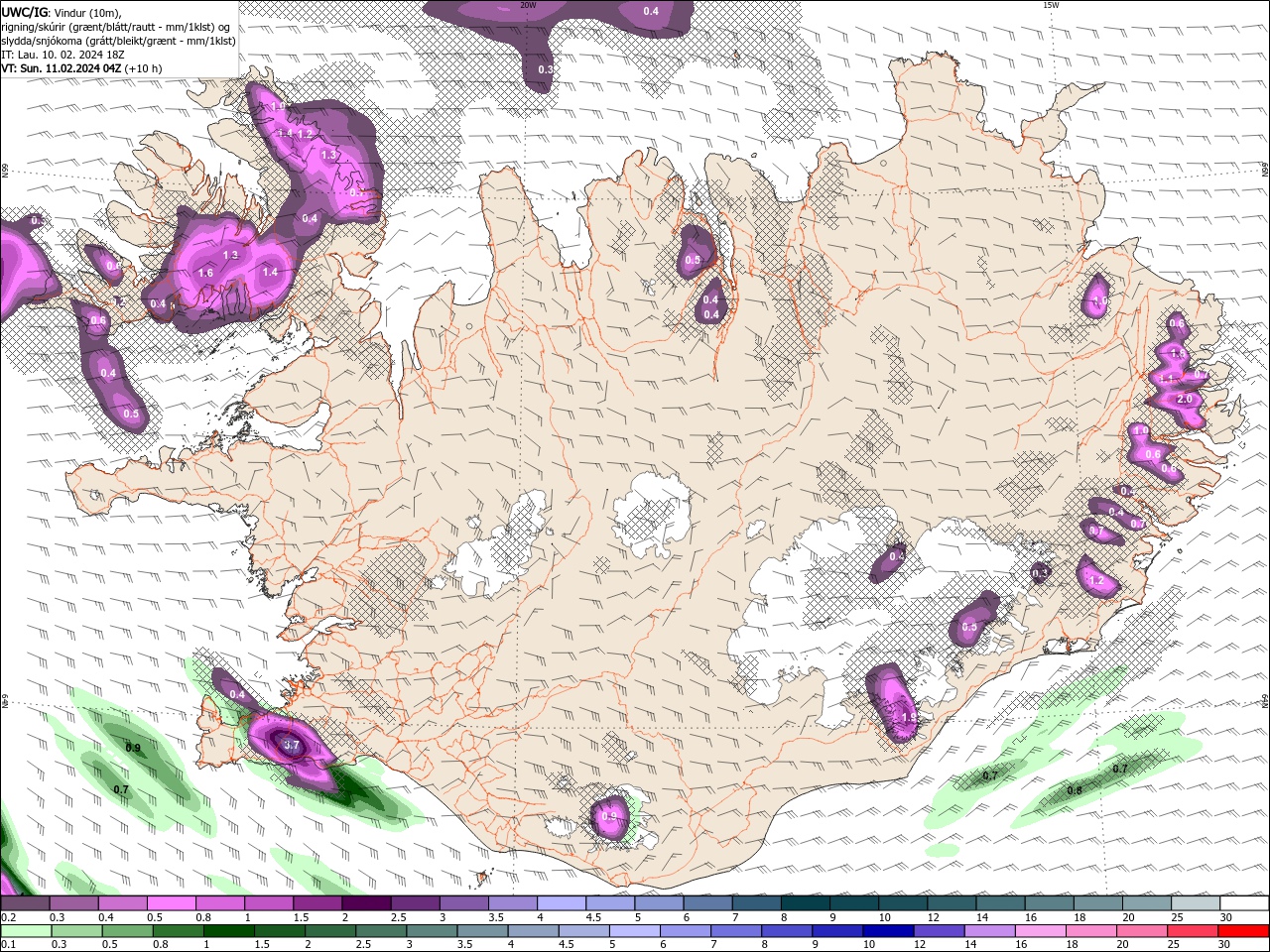Click the dark green 1 rain legend swatch
The image size is (1270, 952).
point(228,931)
